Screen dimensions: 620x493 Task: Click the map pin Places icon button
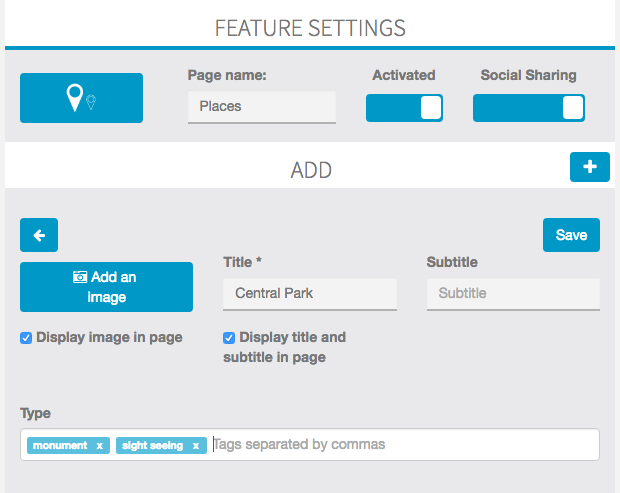pos(81,98)
